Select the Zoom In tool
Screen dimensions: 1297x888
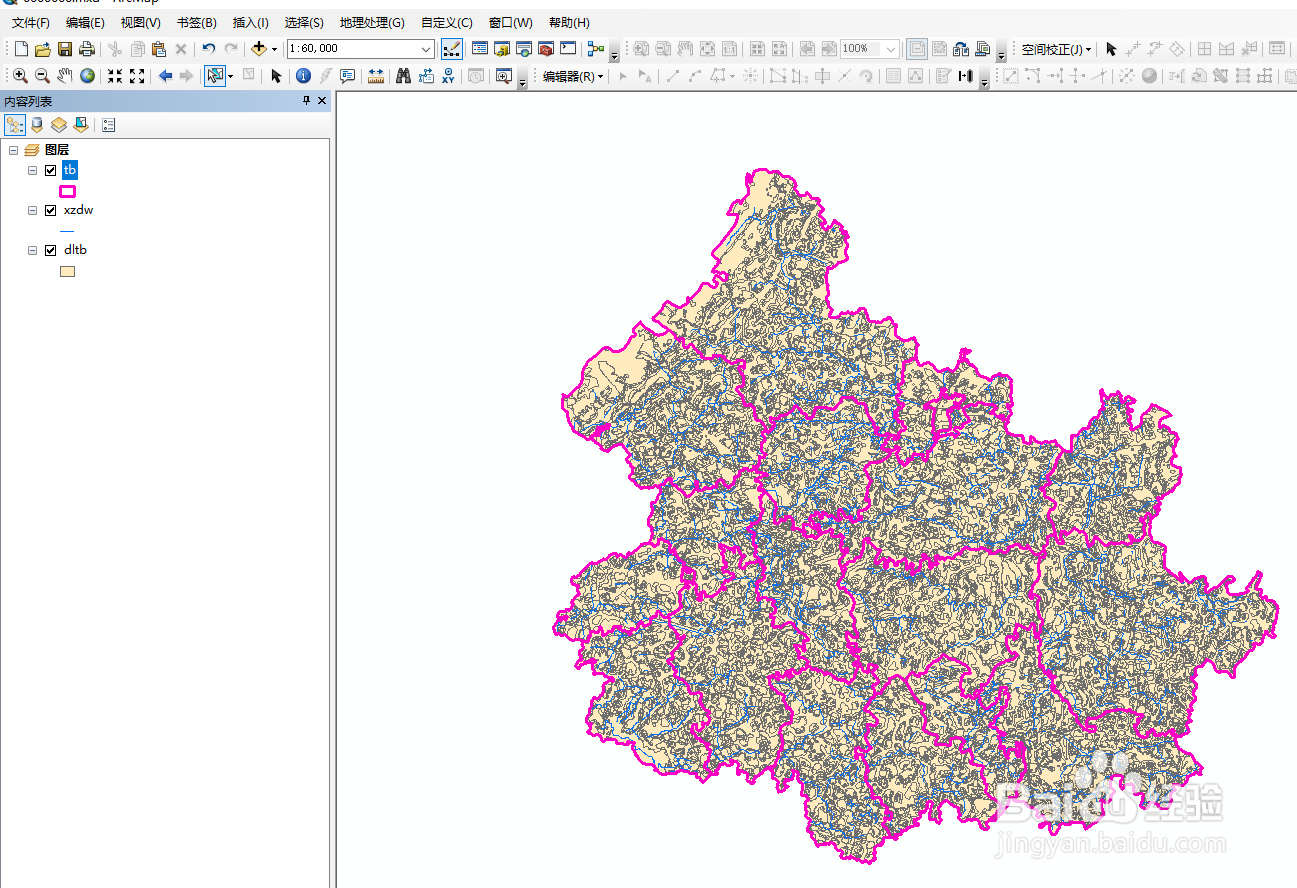pyautogui.click(x=20, y=76)
